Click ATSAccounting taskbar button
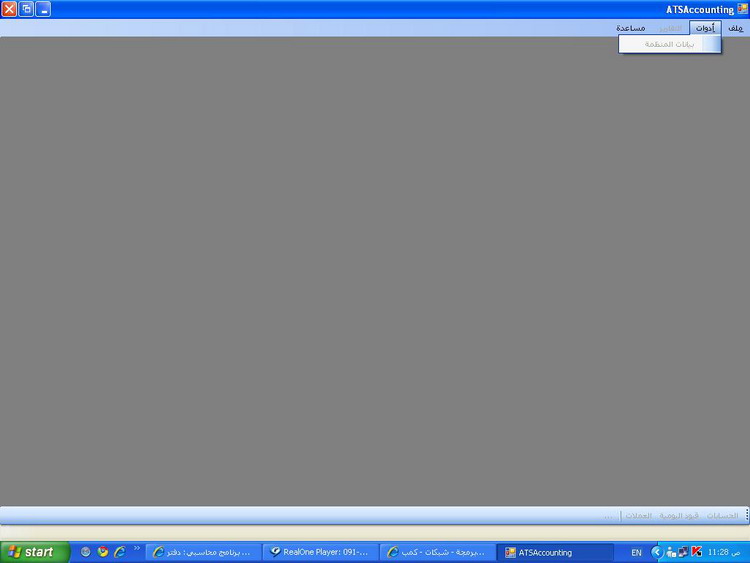Viewport: 750px width, 563px height. click(555, 552)
